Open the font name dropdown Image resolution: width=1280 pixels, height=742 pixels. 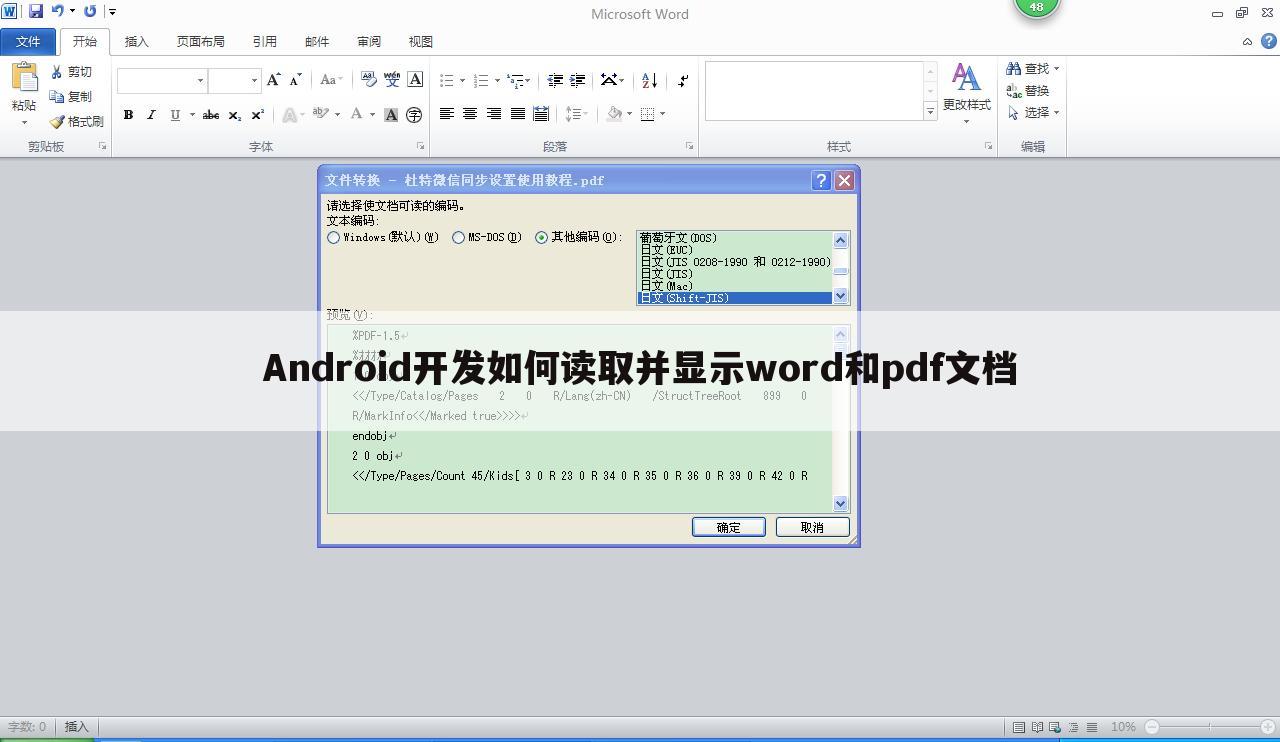coord(200,80)
